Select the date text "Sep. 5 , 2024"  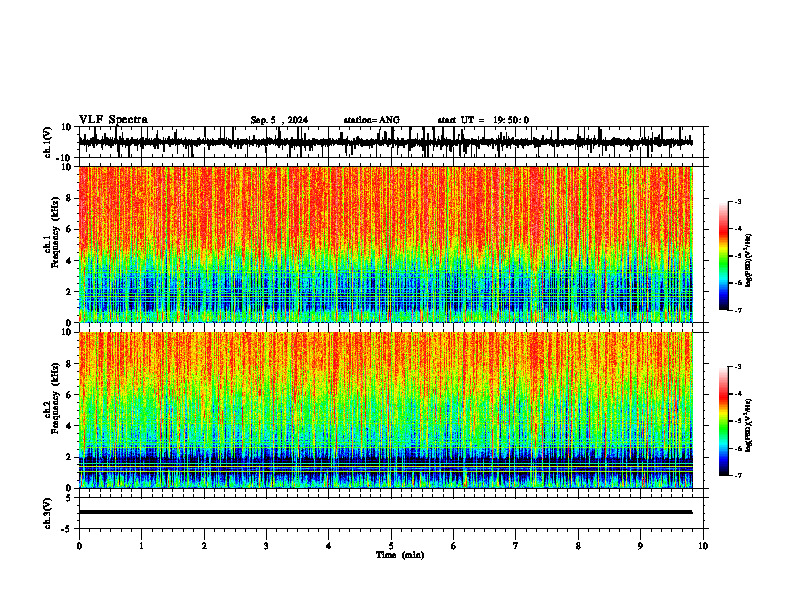click(279, 120)
